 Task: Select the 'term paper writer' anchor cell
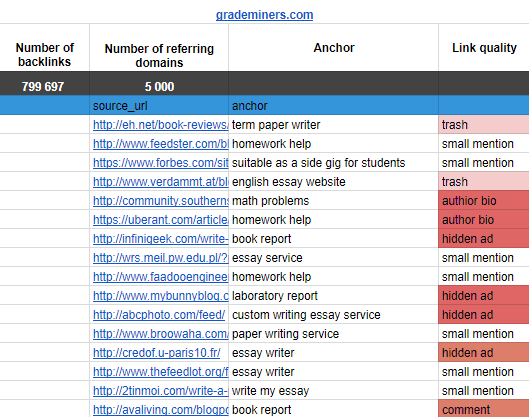coord(334,125)
